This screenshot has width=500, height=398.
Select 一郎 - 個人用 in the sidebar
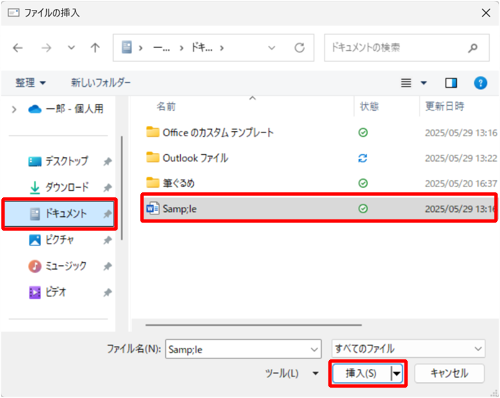tap(66, 109)
